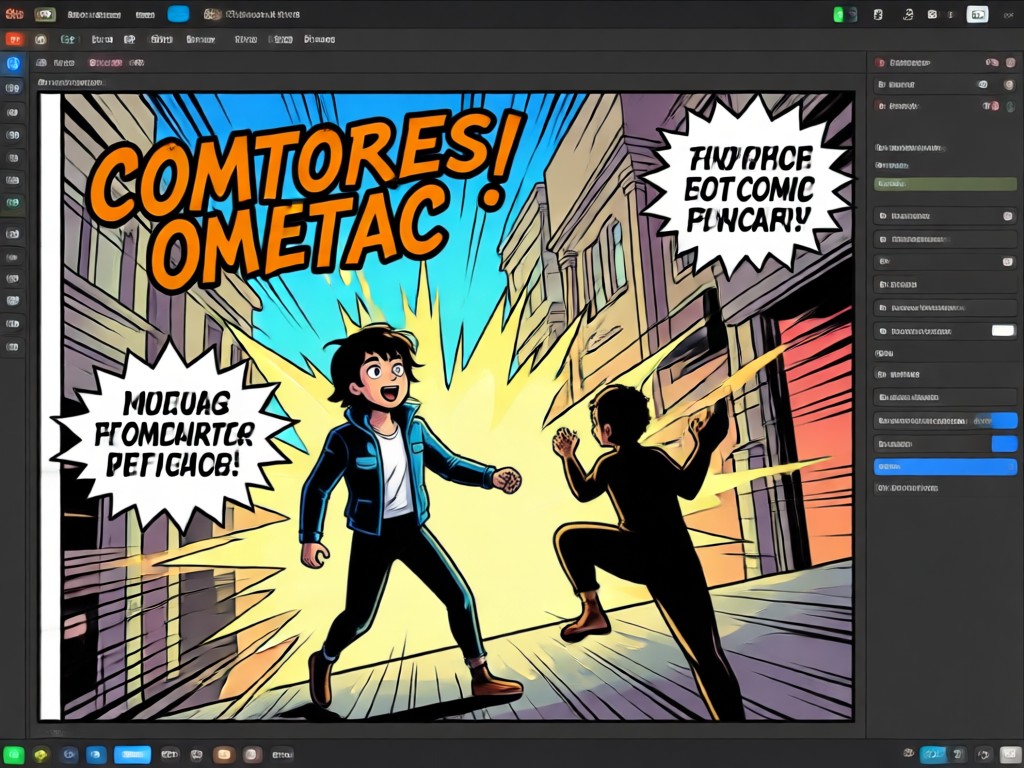Click the orange icon in the bottom bar
Viewport: 1024px width, 768px height.
[x=223, y=754]
